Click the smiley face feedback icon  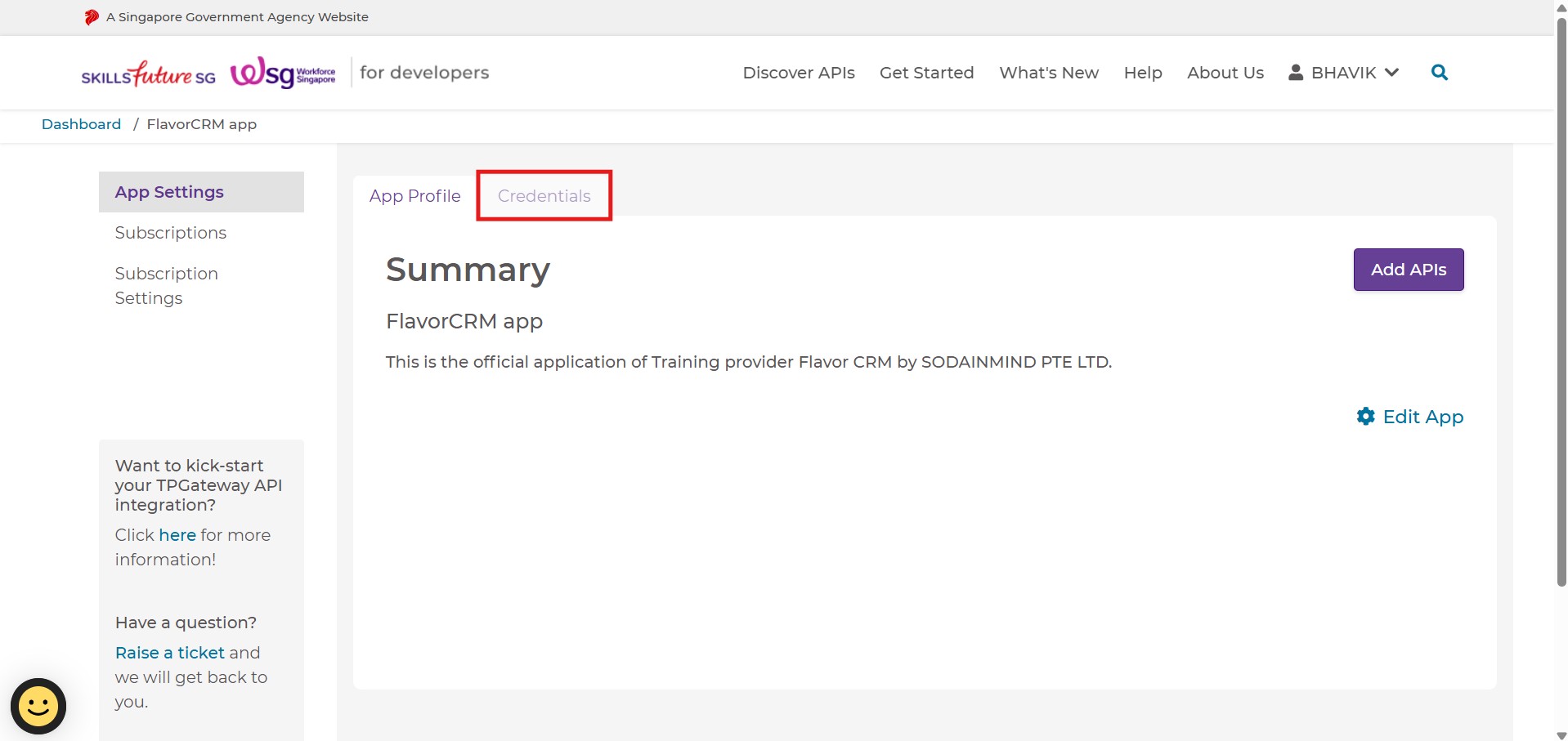[x=38, y=706]
